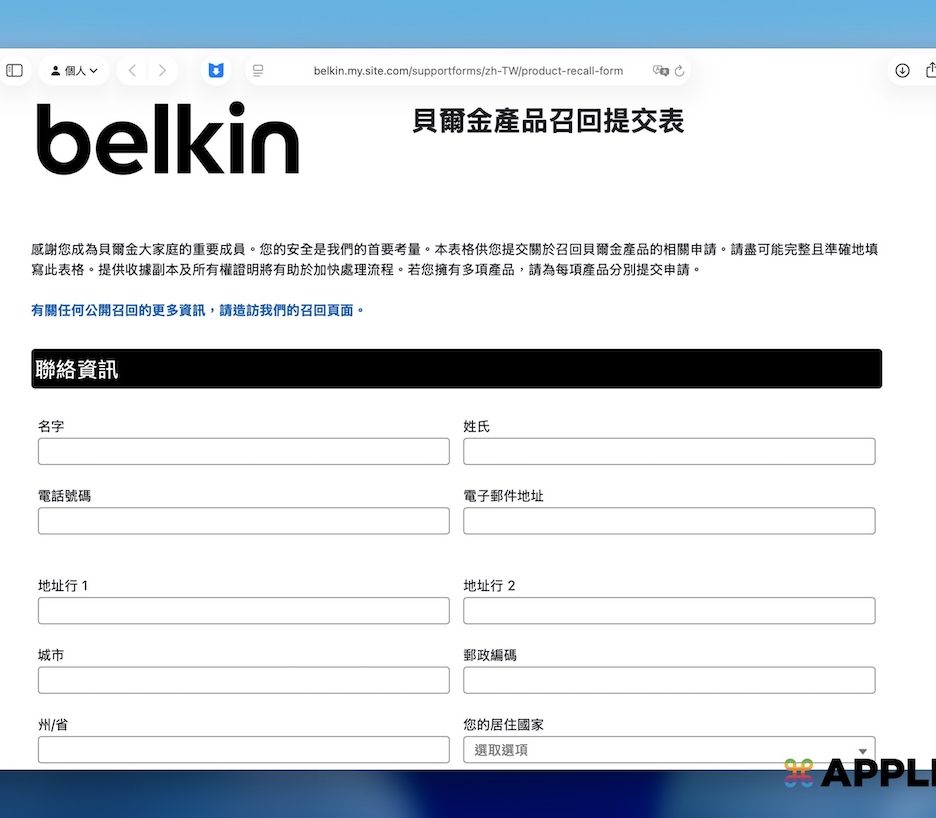Viewport: 936px width, 818px height.
Task: Click the share icon in toolbar
Action: [930, 71]
